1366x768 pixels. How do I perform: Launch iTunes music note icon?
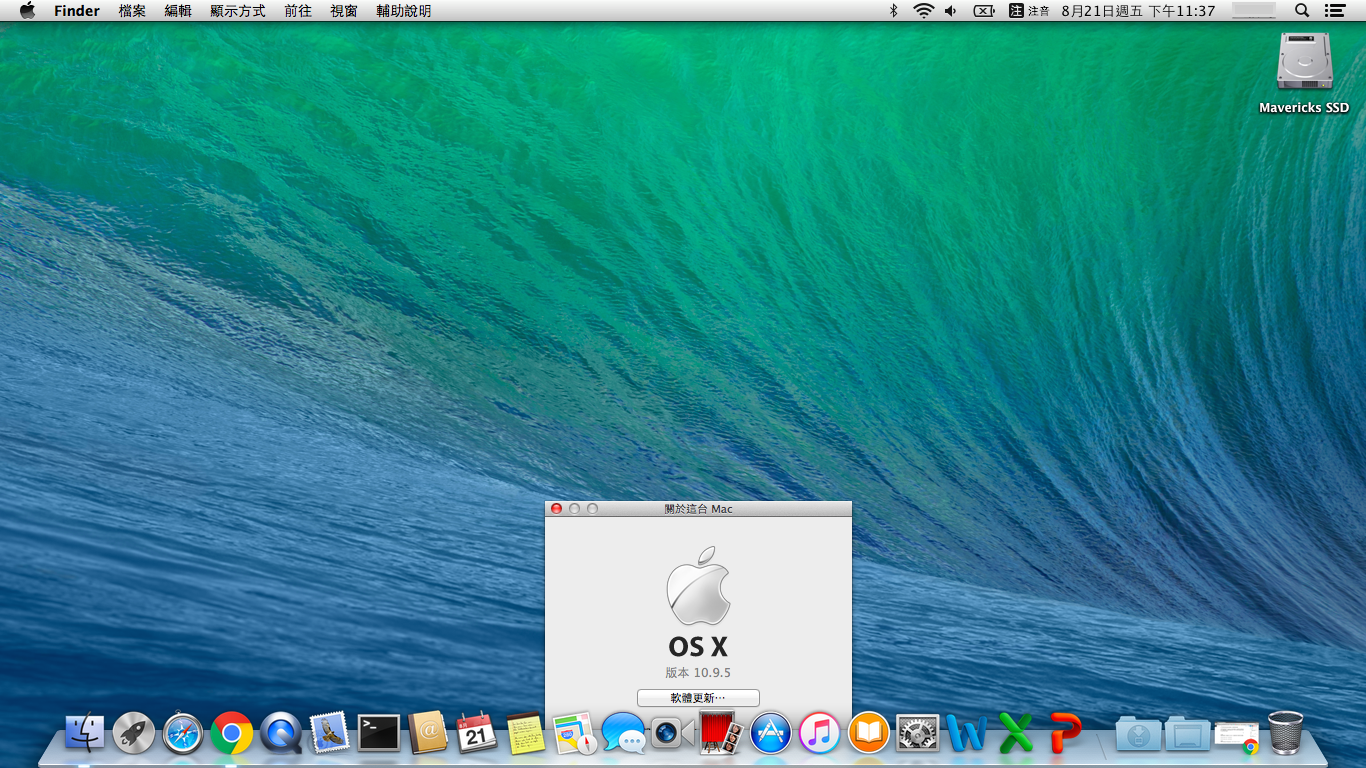820,733
